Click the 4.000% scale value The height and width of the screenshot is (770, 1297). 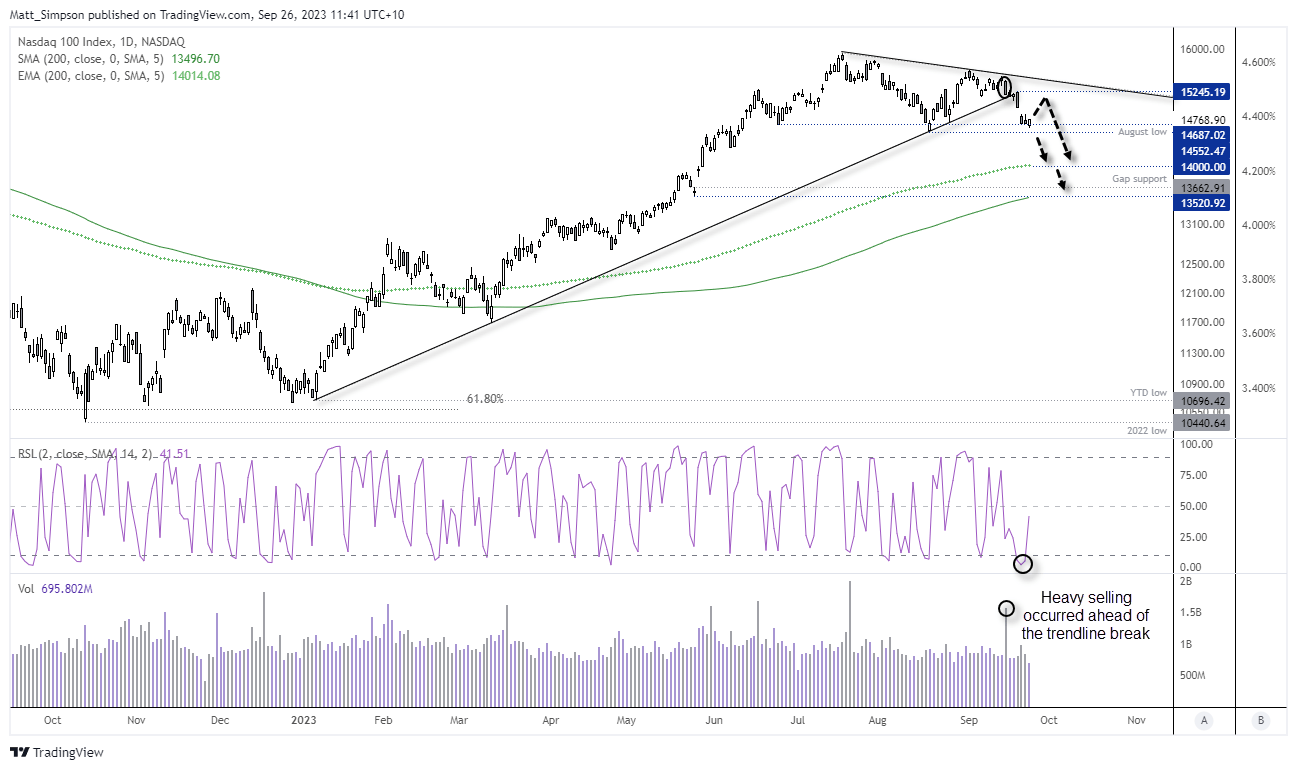click(1258, 225)
